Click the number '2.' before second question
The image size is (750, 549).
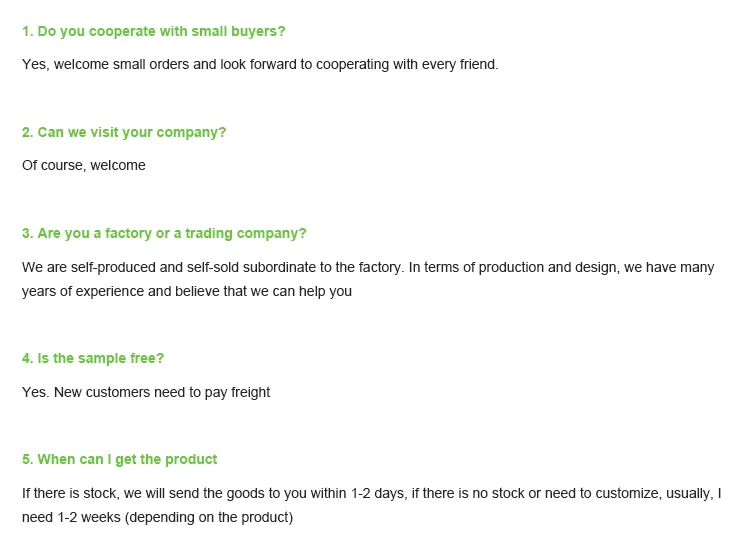pyautogui.click(x=28, y=132)
